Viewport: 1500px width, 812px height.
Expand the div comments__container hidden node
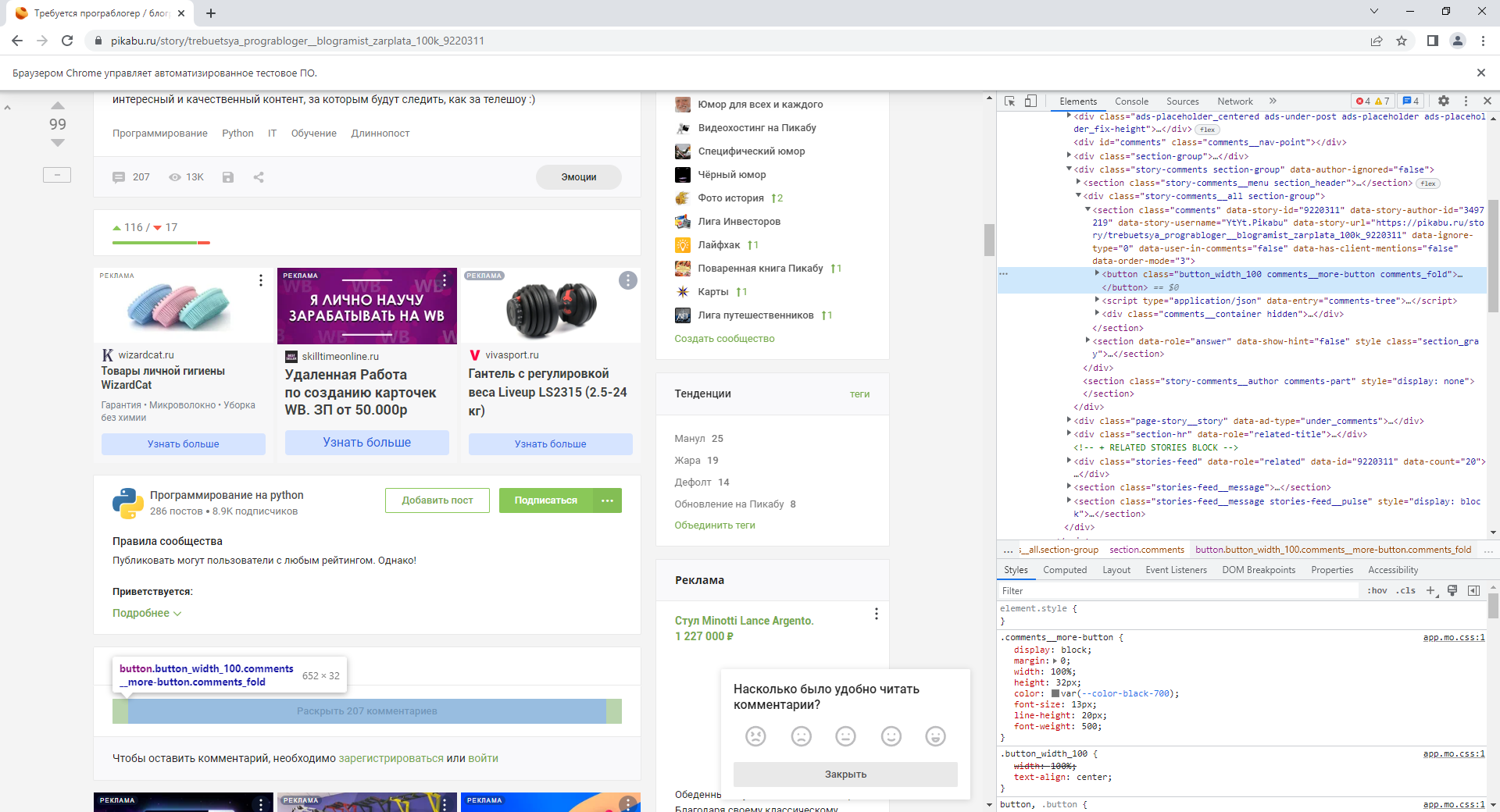click(1097, 313)
